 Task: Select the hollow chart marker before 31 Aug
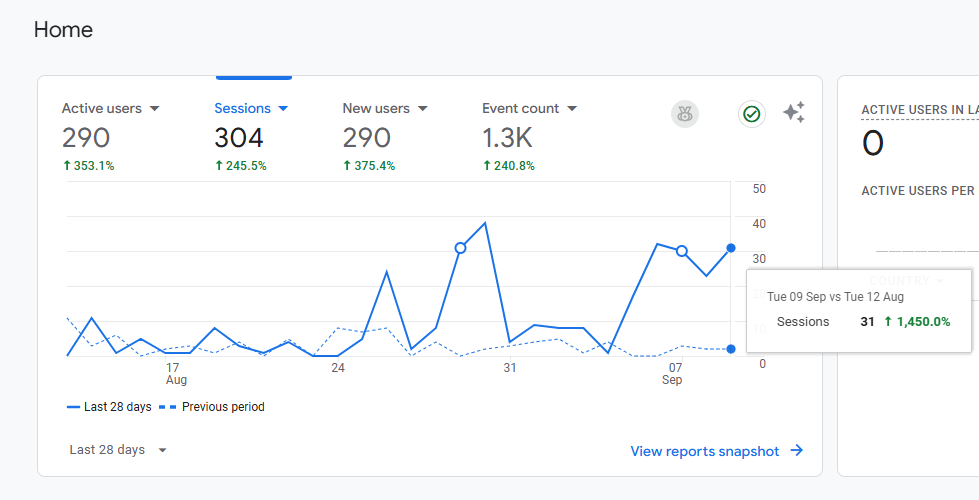point(460,247)
